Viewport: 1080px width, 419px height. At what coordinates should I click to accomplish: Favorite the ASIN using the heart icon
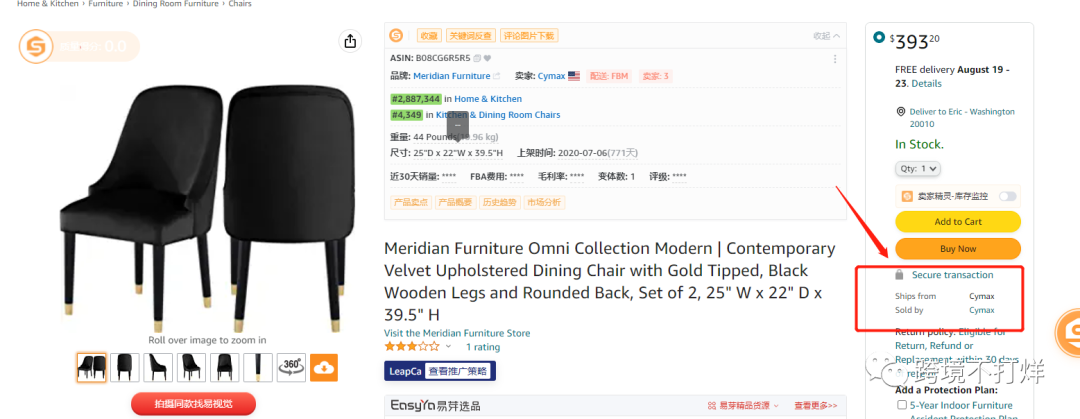point(488,58)
